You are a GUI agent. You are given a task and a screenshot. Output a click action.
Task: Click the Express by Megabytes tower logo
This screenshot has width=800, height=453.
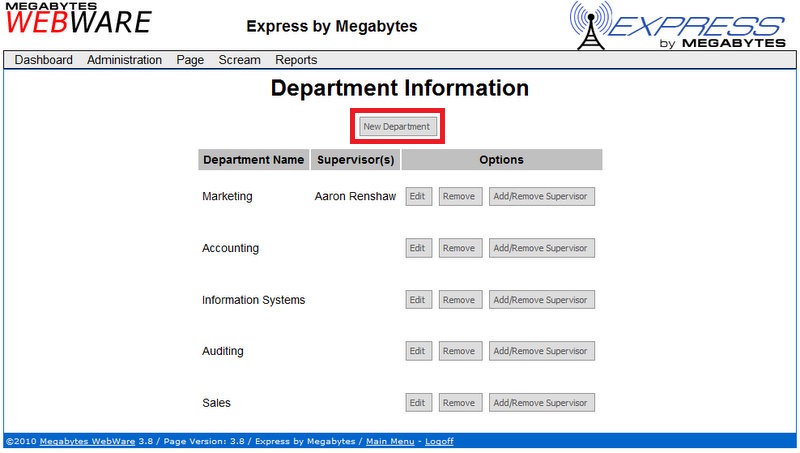pos(677,25)
